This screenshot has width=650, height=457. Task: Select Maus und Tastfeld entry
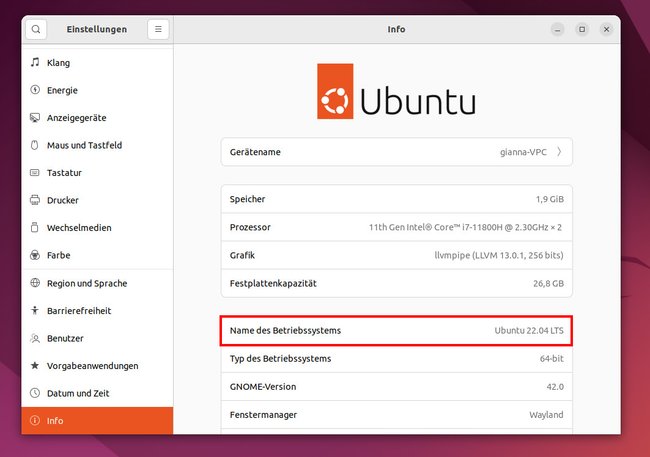[97, 145]
